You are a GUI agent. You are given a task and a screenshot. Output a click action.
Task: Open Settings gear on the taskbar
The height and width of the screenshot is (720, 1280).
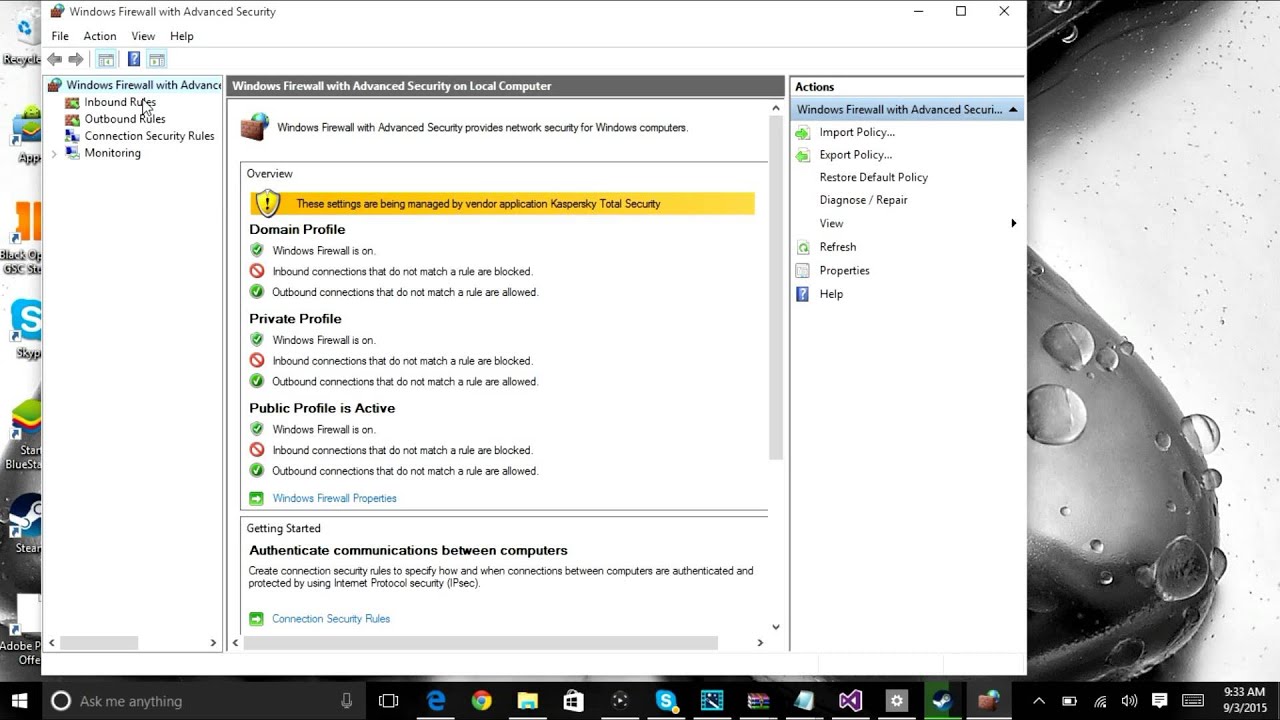point(897,701)
